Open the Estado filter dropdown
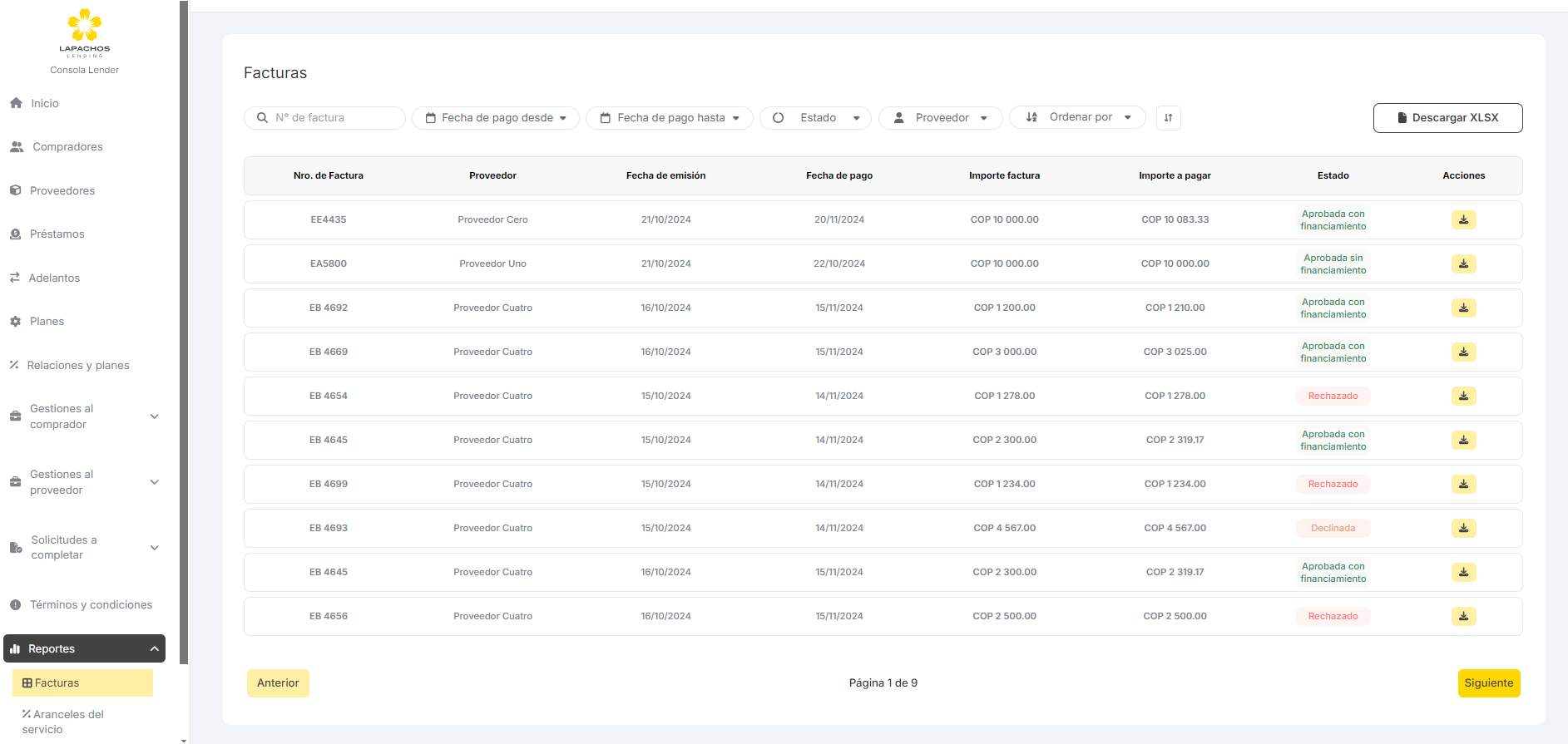This screenshot has width=1568, height=744. tap(815, 118)
